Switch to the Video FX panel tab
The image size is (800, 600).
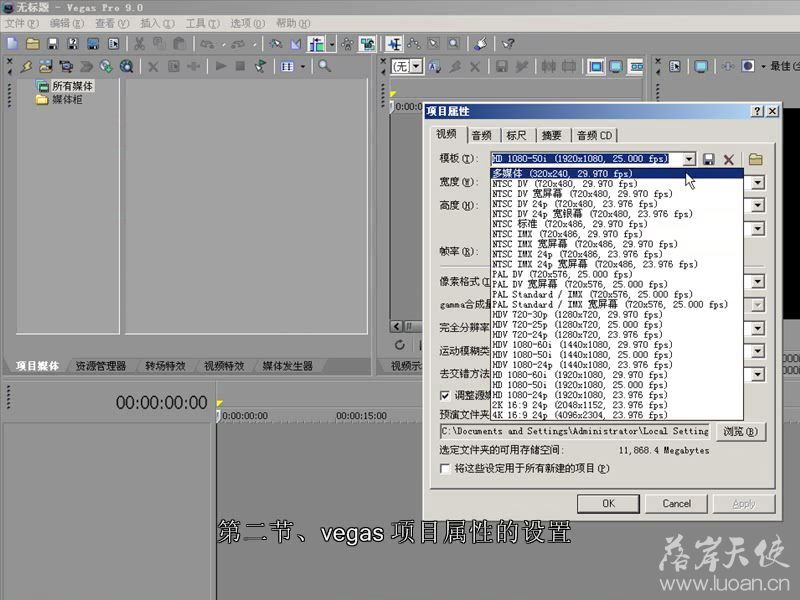[224, 366]
